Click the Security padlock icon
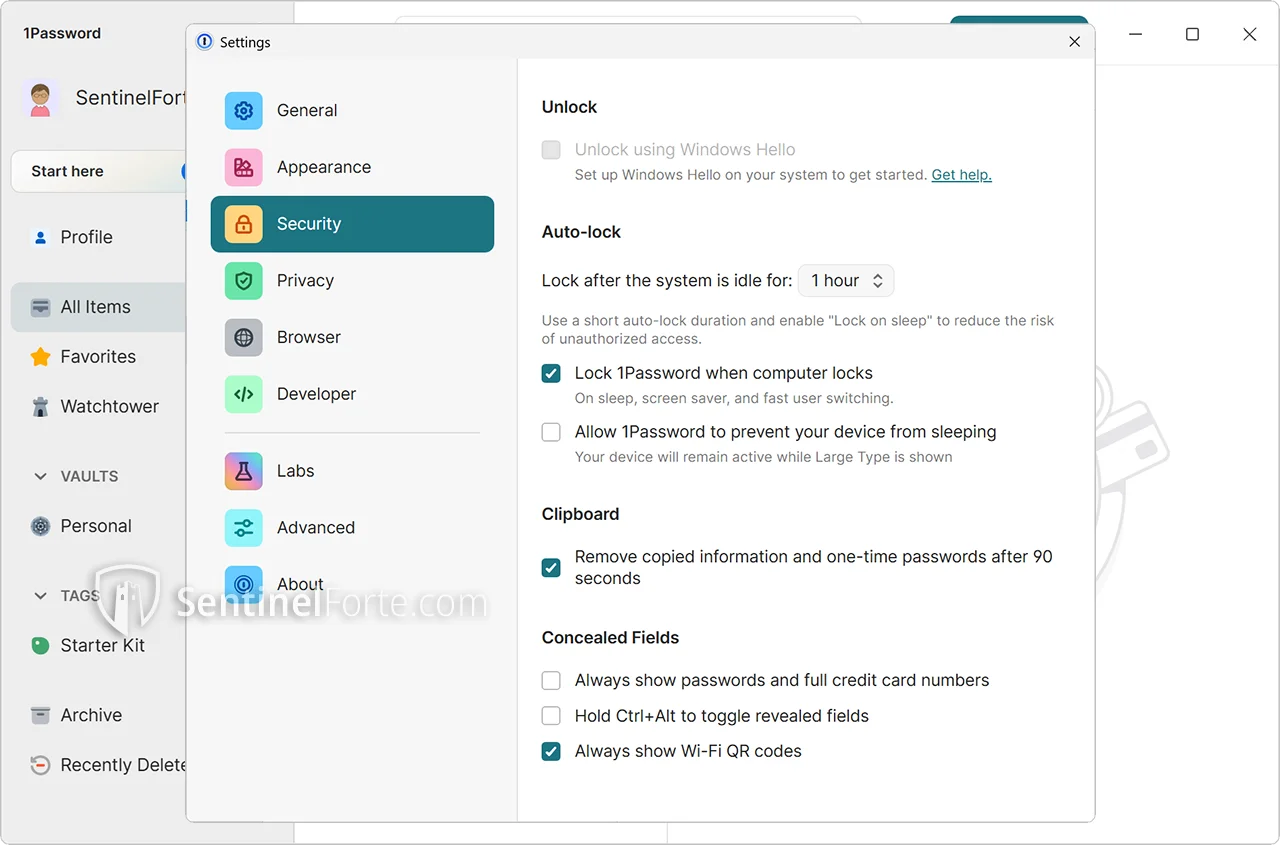Image resolution: width=1280 pixels, height=845 pixels. (244, 224)
